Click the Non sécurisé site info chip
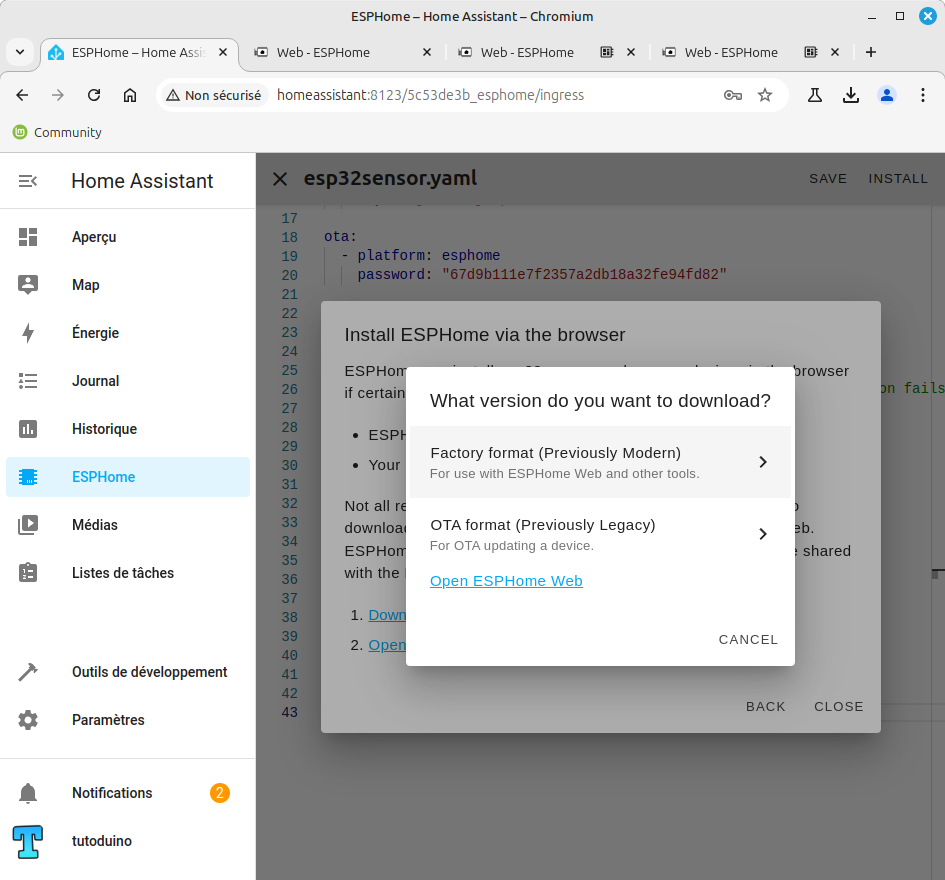The width and height of the screenshot is (945, 880). (214, 95)
